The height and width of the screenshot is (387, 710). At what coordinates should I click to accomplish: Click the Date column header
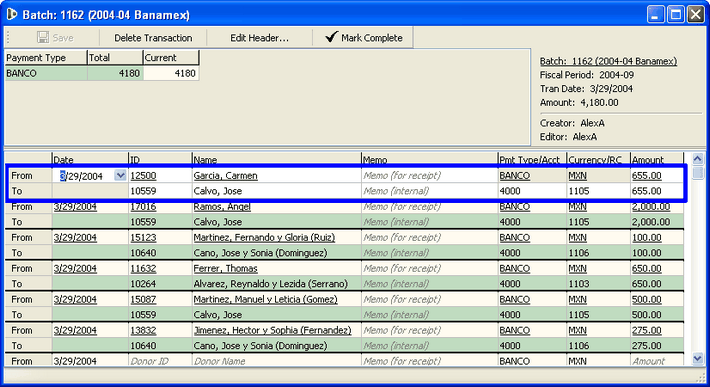pyautogui.click(x=90, y=159)
